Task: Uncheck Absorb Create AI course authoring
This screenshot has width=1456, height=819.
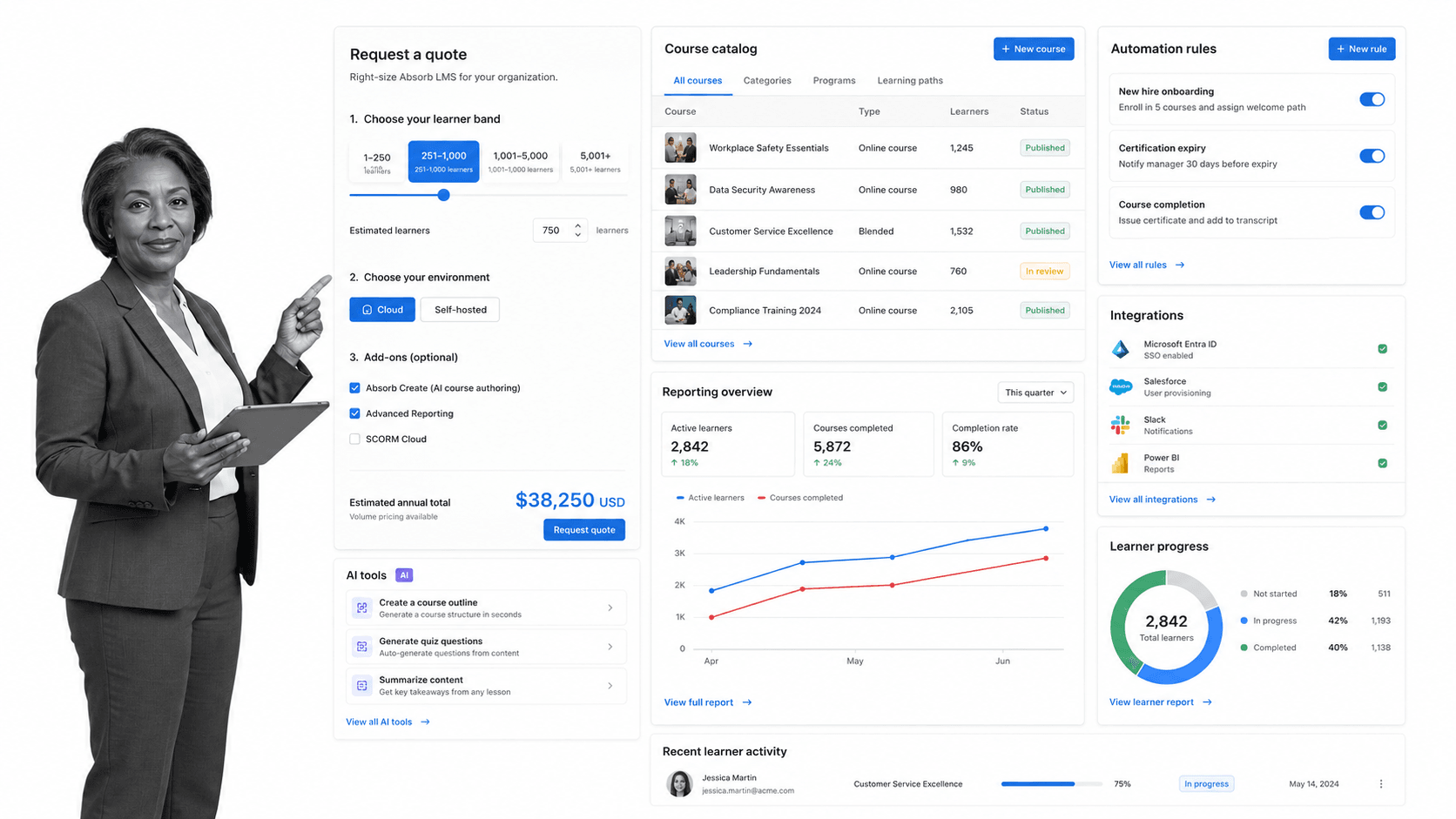Action: pyautogui.click(x=354, y=388)
